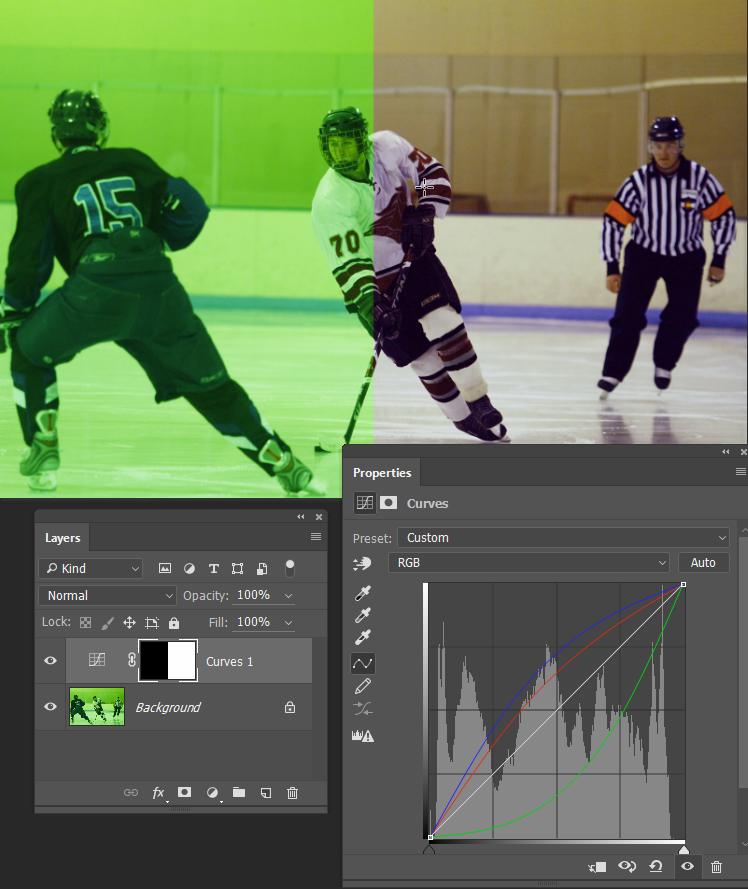This screenshot has height=889, width=748.
Task: Click lock position move icon
Action: click(x=129, y=623)
